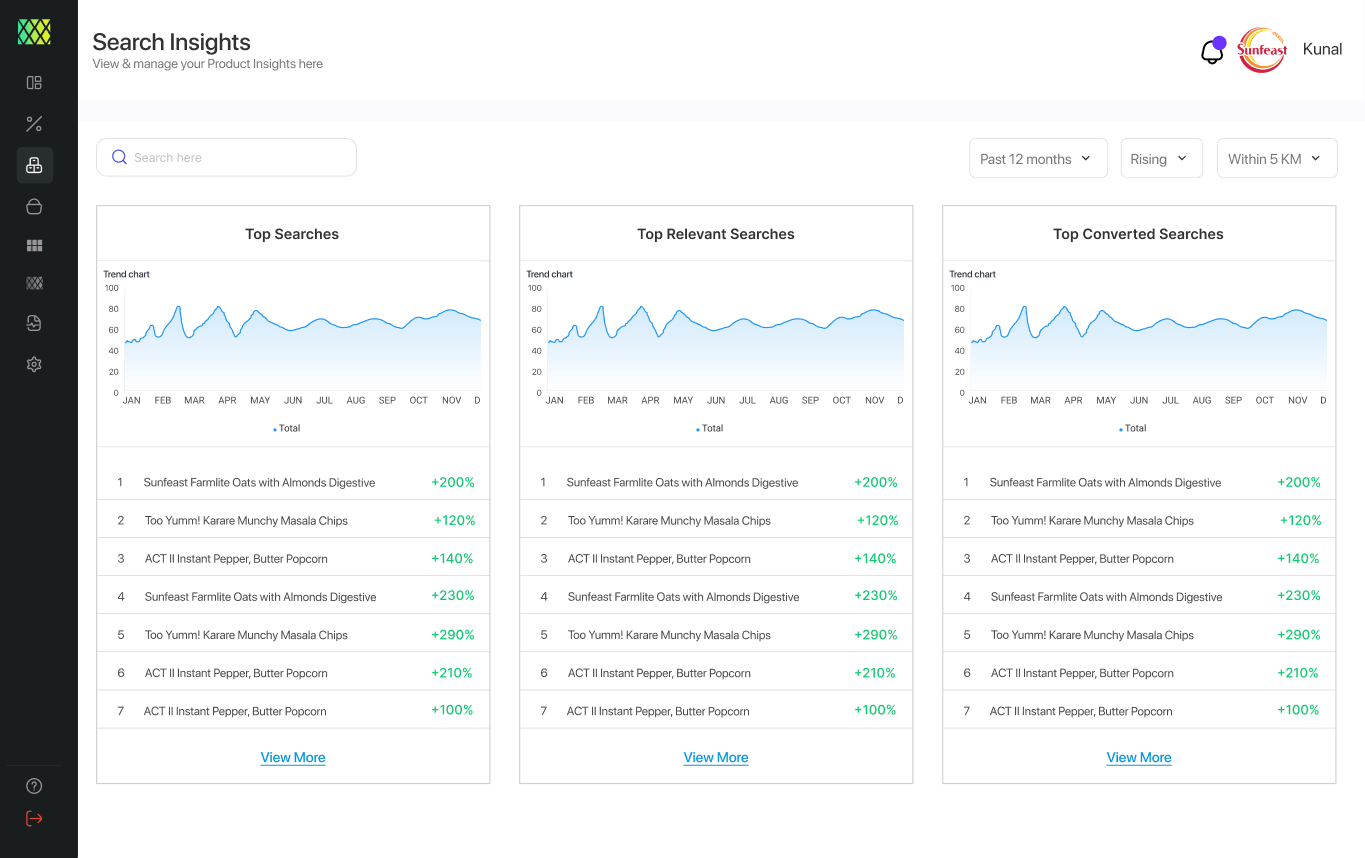
Task: Select row 1 Sunfeast Farmlite in Top Converted Searches
Action: (x=1139, y=482)
